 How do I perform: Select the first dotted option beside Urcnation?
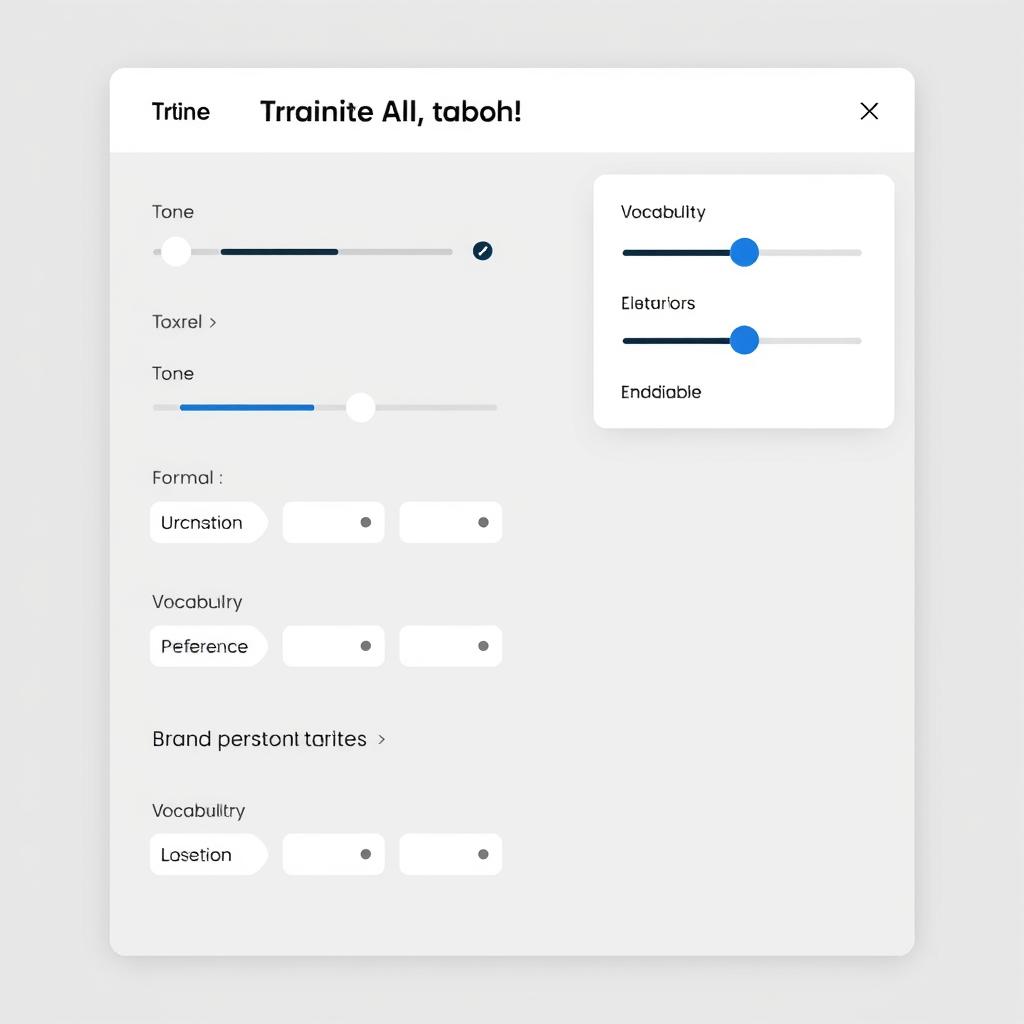(x=333, y=522)
